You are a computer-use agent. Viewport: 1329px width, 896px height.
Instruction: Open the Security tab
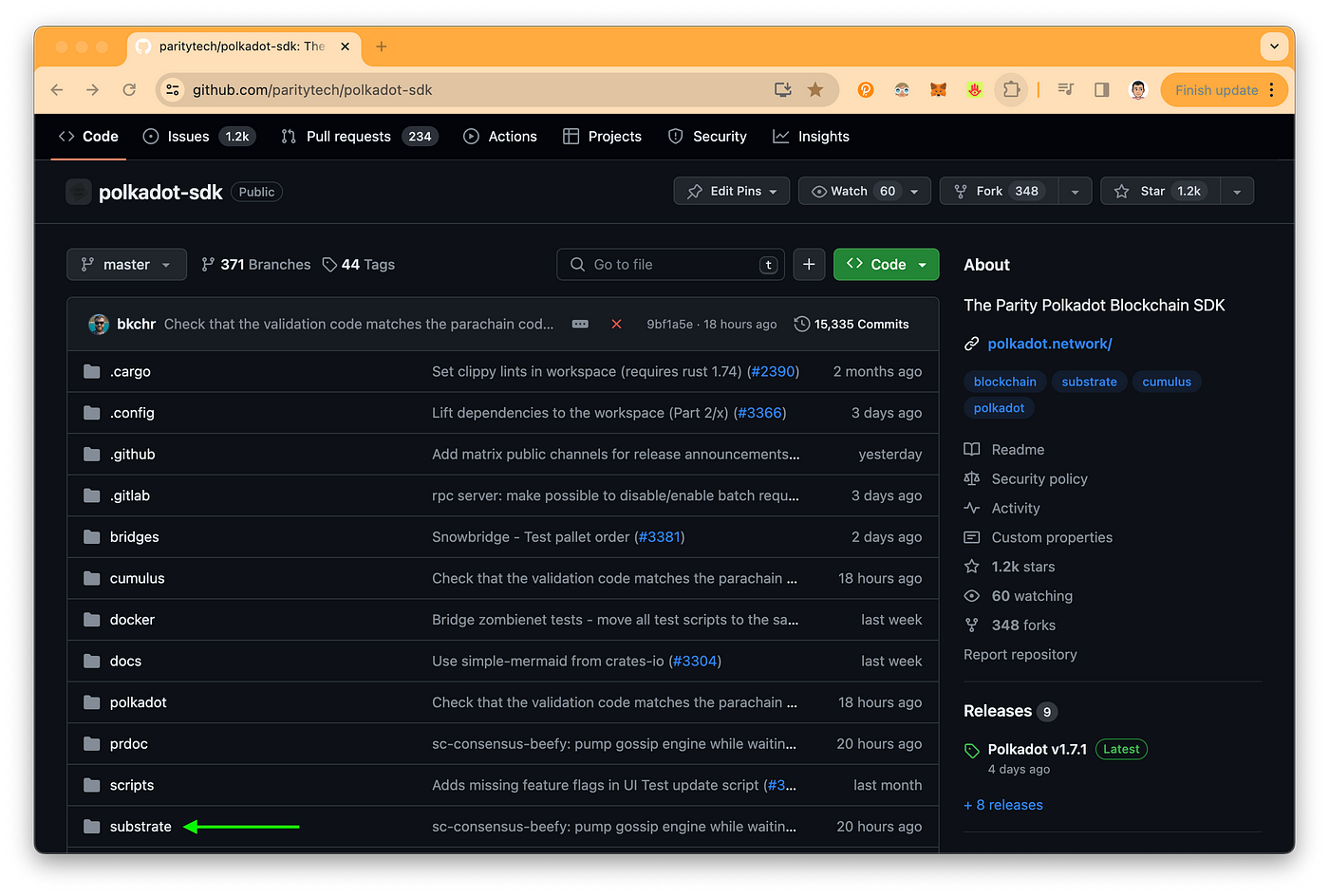point(708,137)
